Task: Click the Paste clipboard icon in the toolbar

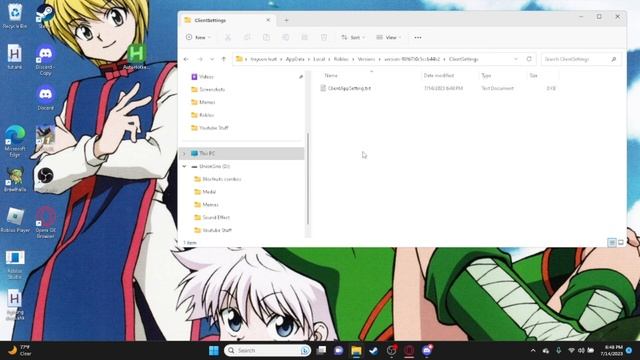Action: [x=266, y=38]
